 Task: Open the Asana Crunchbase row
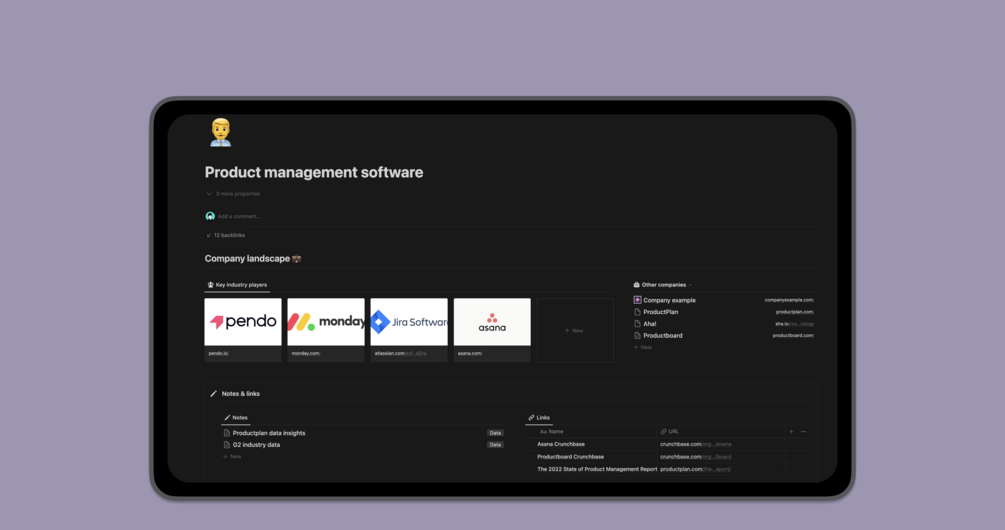(561, 444)
